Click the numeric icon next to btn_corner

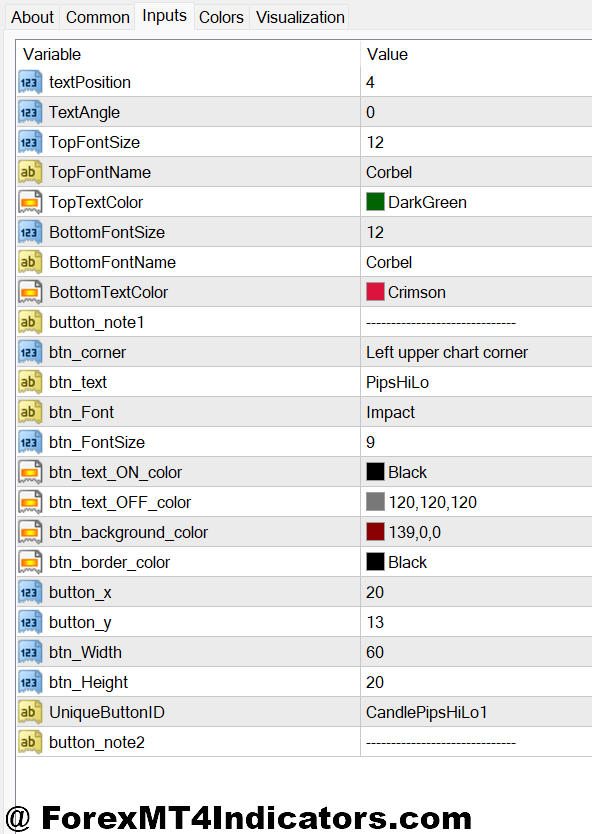30,352
